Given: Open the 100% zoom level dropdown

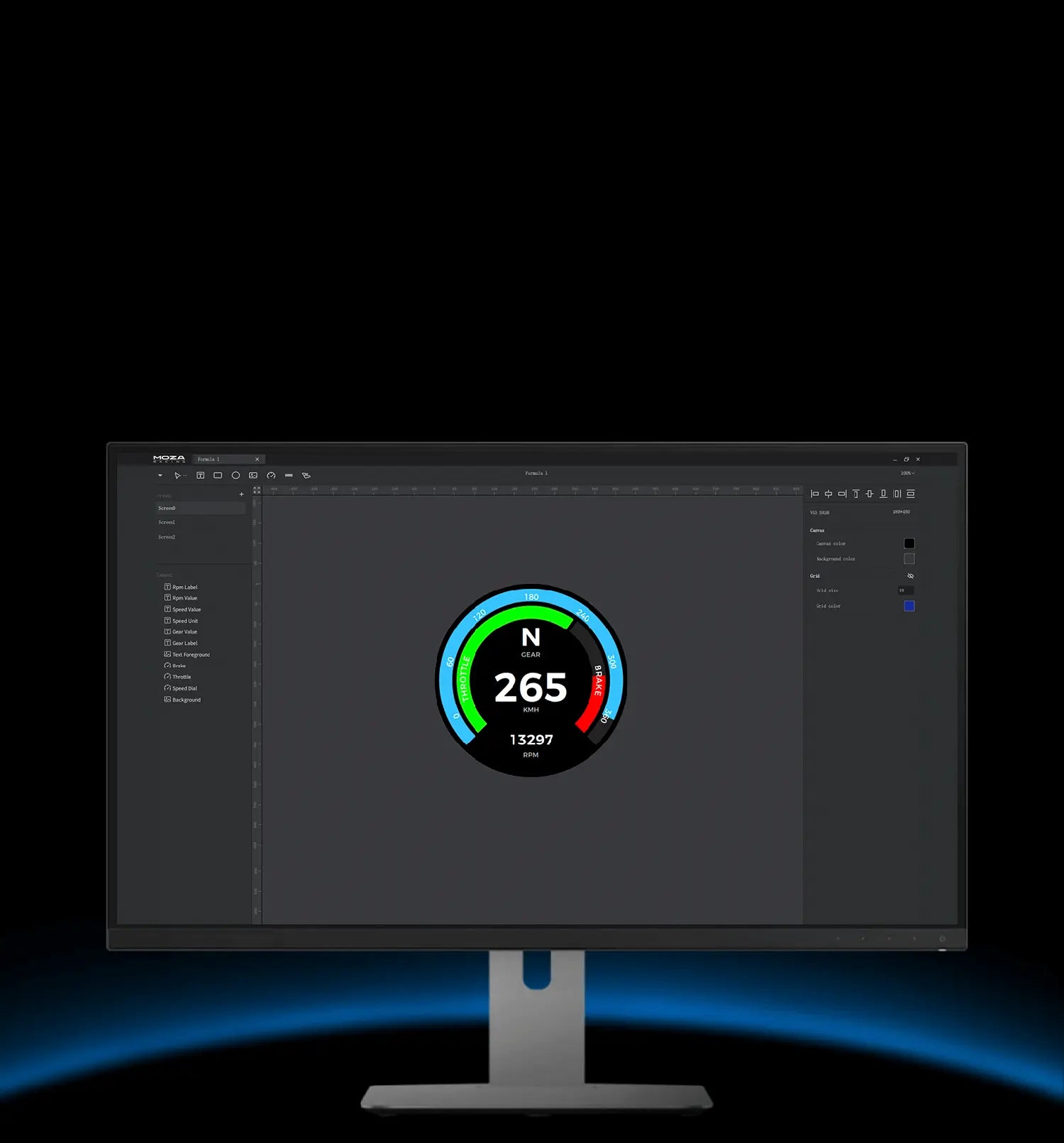Looking at the screenshot, I should [x=907, y=473].
